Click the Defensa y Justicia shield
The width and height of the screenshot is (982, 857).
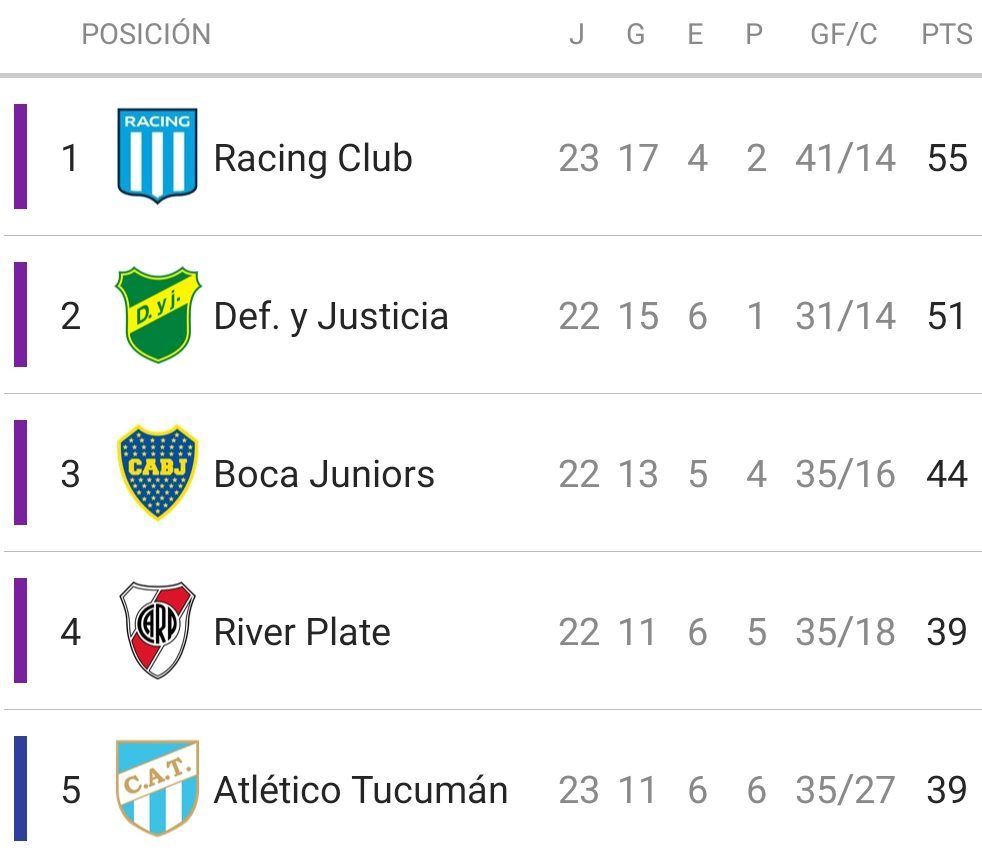pos(158,314)
